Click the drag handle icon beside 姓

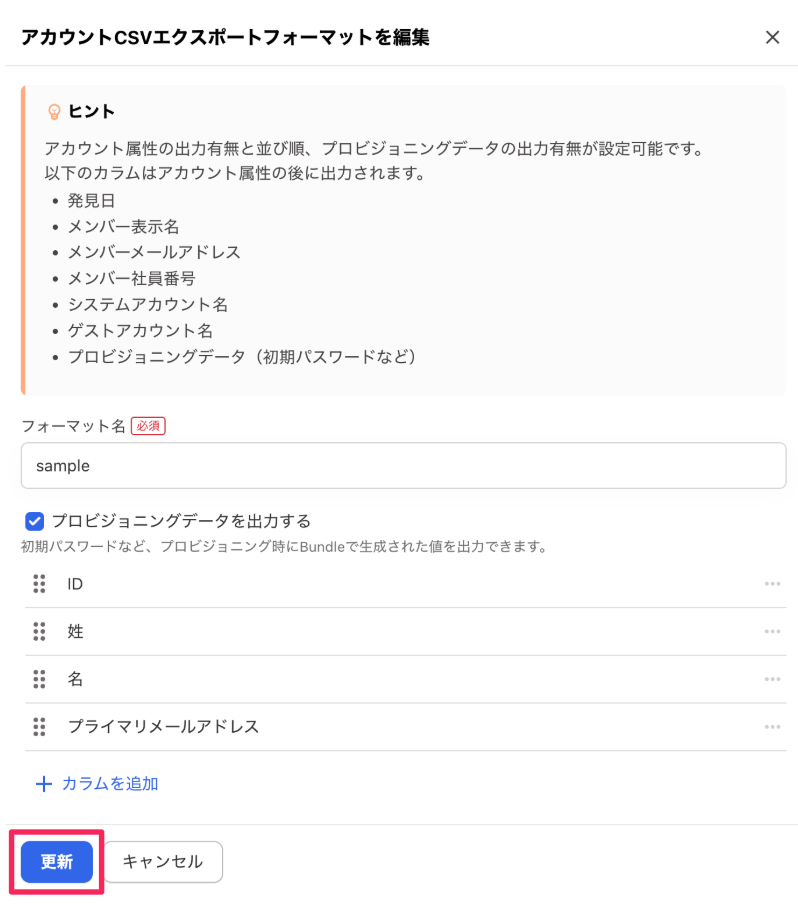pyautogui.click(x=39, y=631)
